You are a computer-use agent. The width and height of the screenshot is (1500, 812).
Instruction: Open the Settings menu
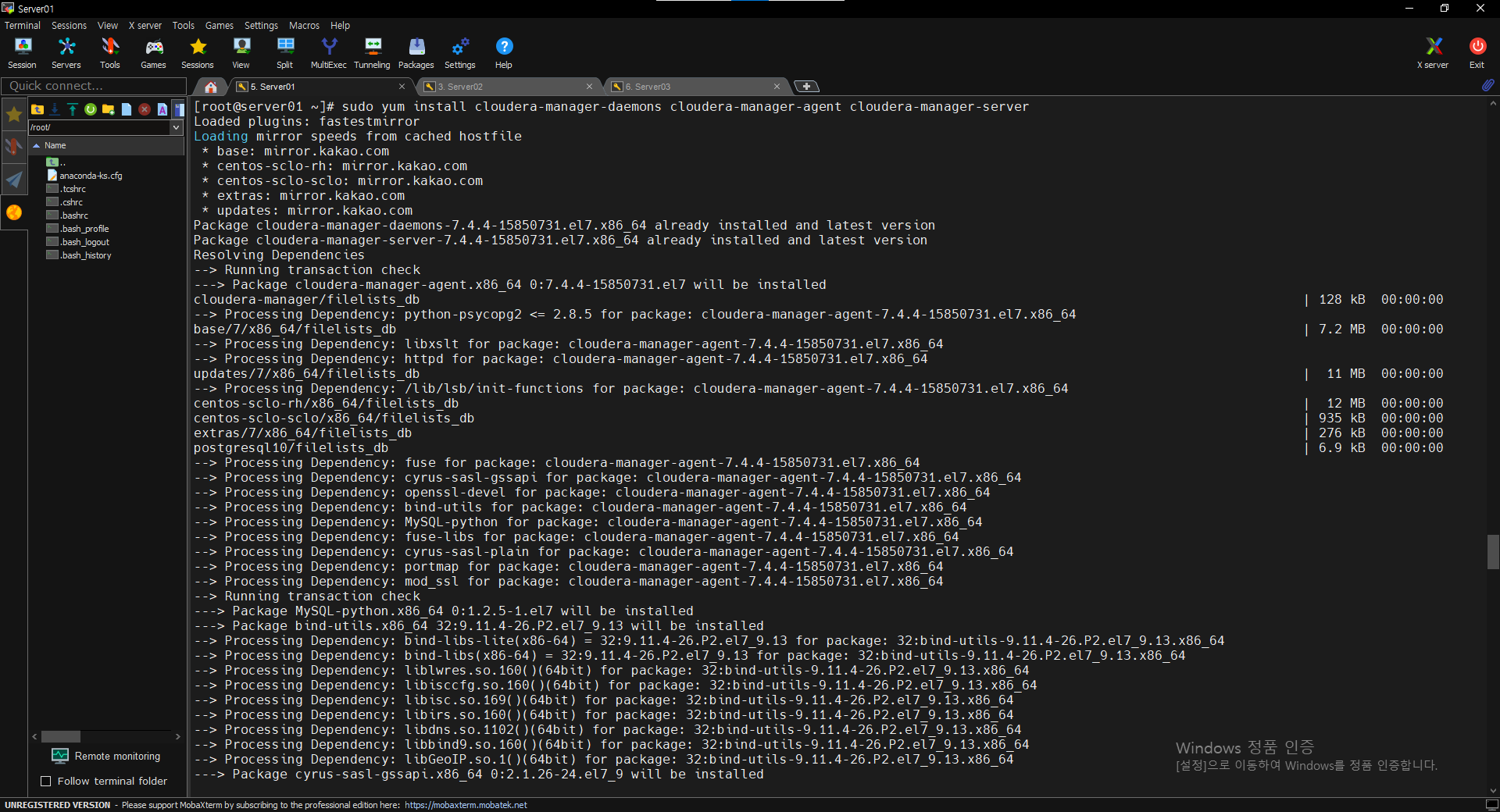[261, 25]
